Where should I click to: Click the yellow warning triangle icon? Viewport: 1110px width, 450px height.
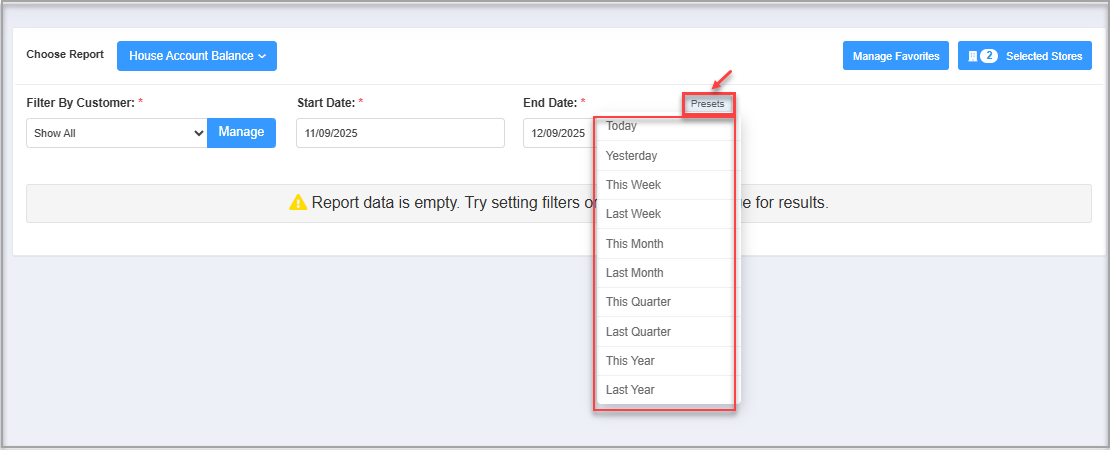pyautogui.click(x=298, y=203)
